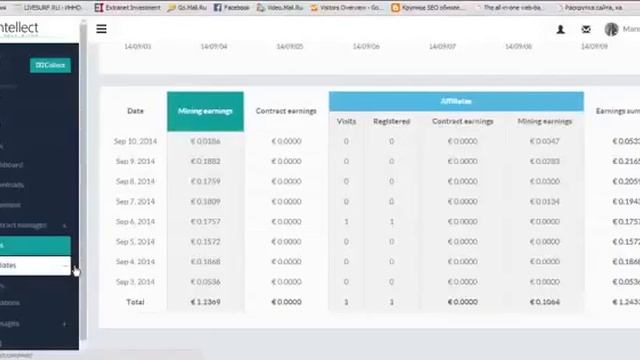Open the Facebook bookmark

pyautogui.click(x=231, y=7)
